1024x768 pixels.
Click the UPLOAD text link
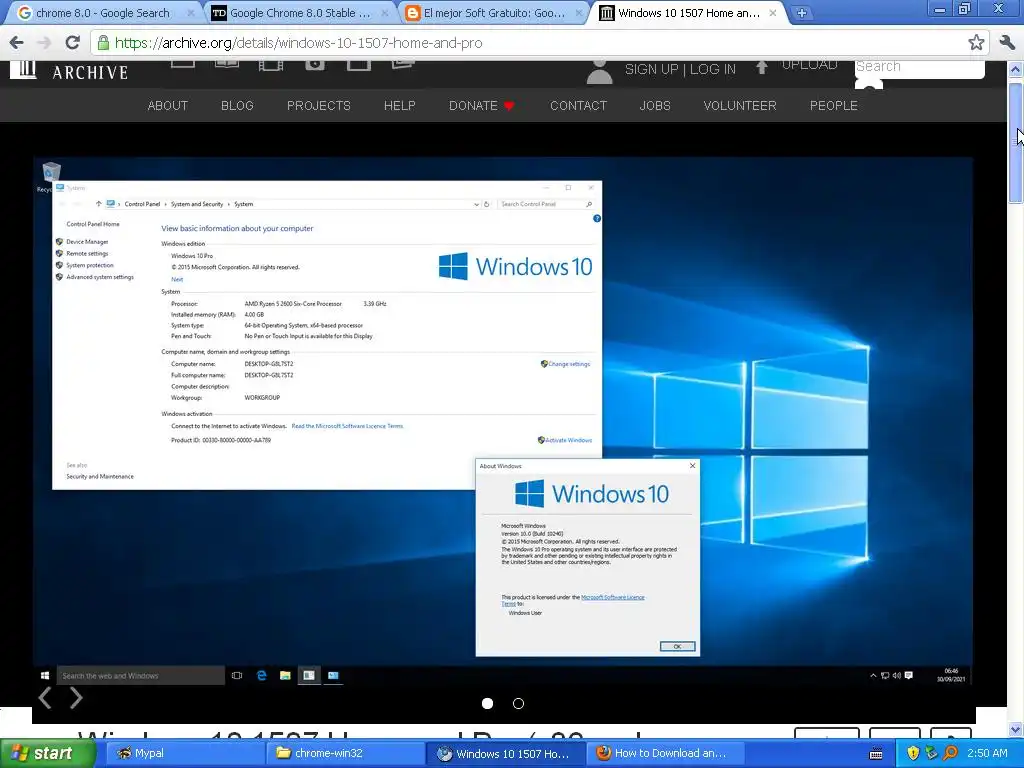coord(810,65)
